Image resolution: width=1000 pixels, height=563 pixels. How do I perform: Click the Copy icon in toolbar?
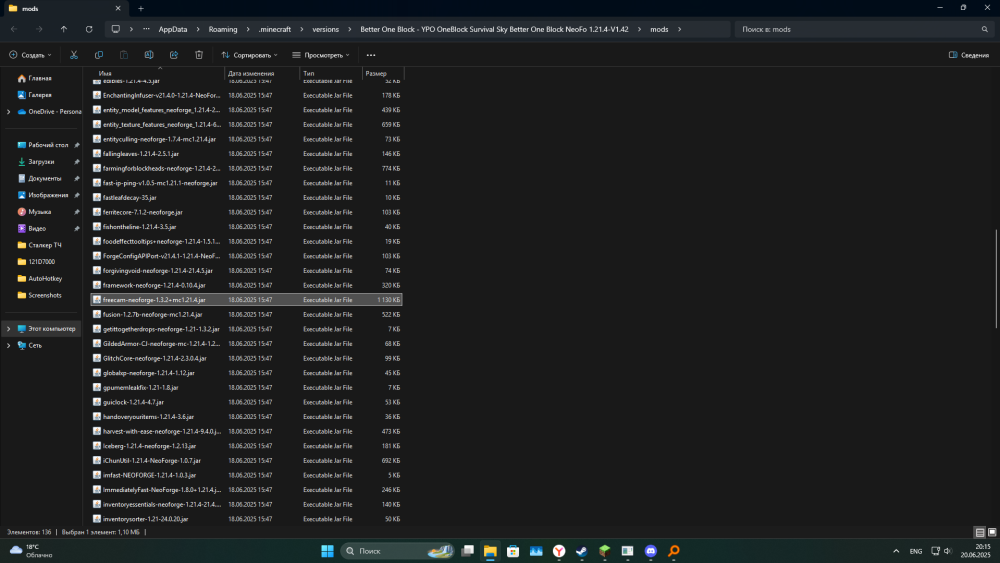coord(99,55)
